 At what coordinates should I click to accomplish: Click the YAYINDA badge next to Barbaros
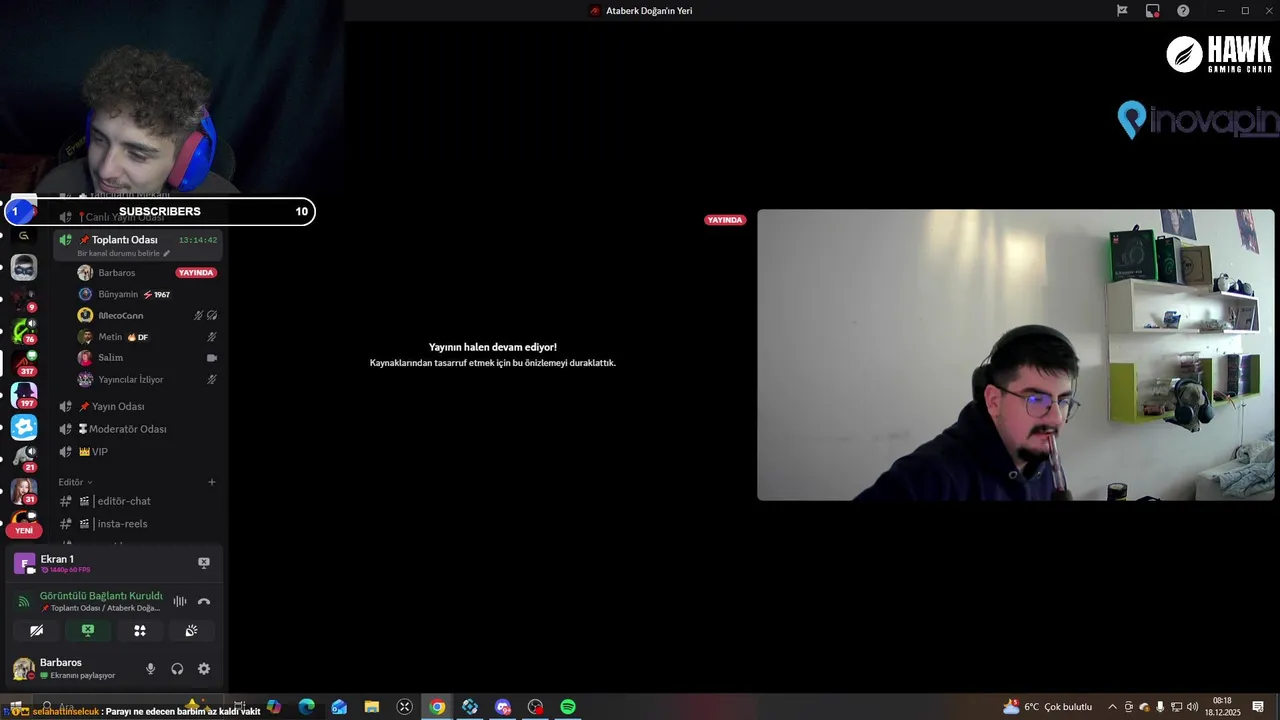196,273
